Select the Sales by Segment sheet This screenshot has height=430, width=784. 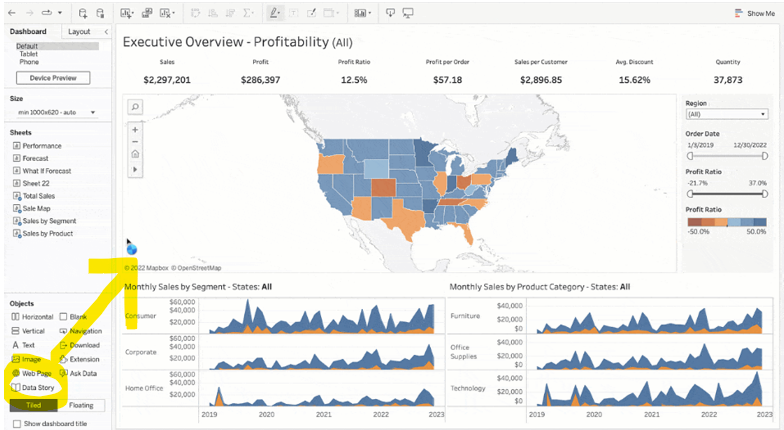pos(44,221)
